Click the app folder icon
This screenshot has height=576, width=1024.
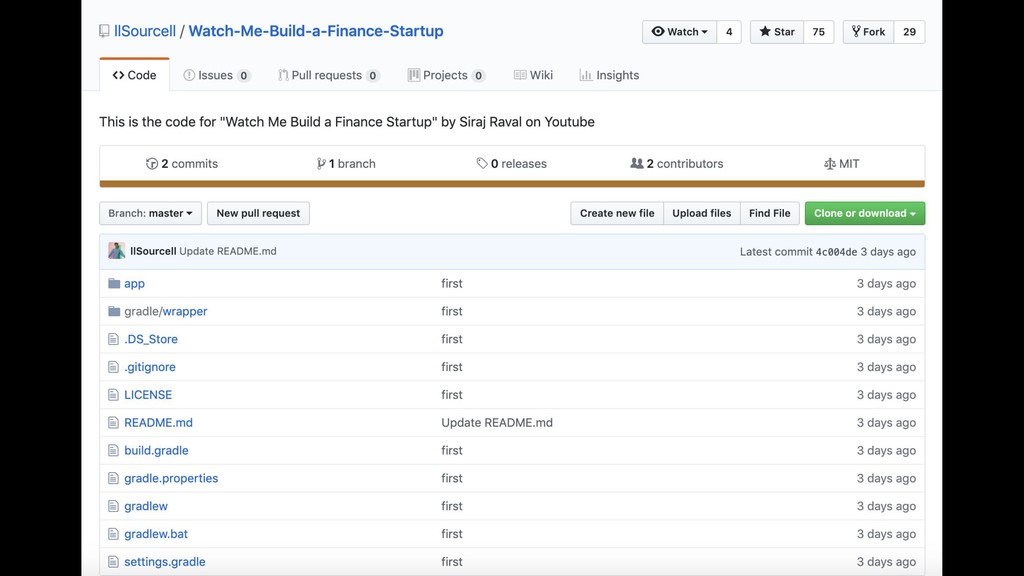pos(114,284)
